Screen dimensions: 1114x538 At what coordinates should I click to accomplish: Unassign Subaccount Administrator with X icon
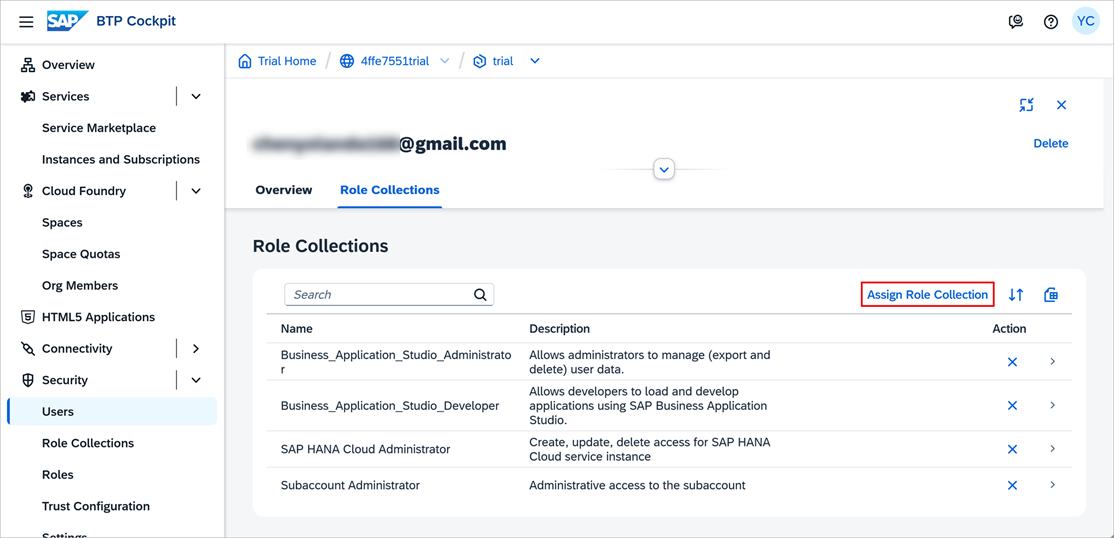point(1013,485)
